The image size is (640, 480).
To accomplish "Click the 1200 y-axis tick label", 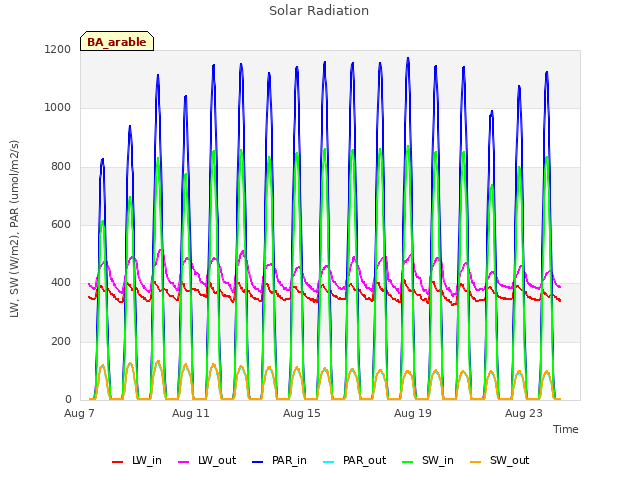I will 58,49.
